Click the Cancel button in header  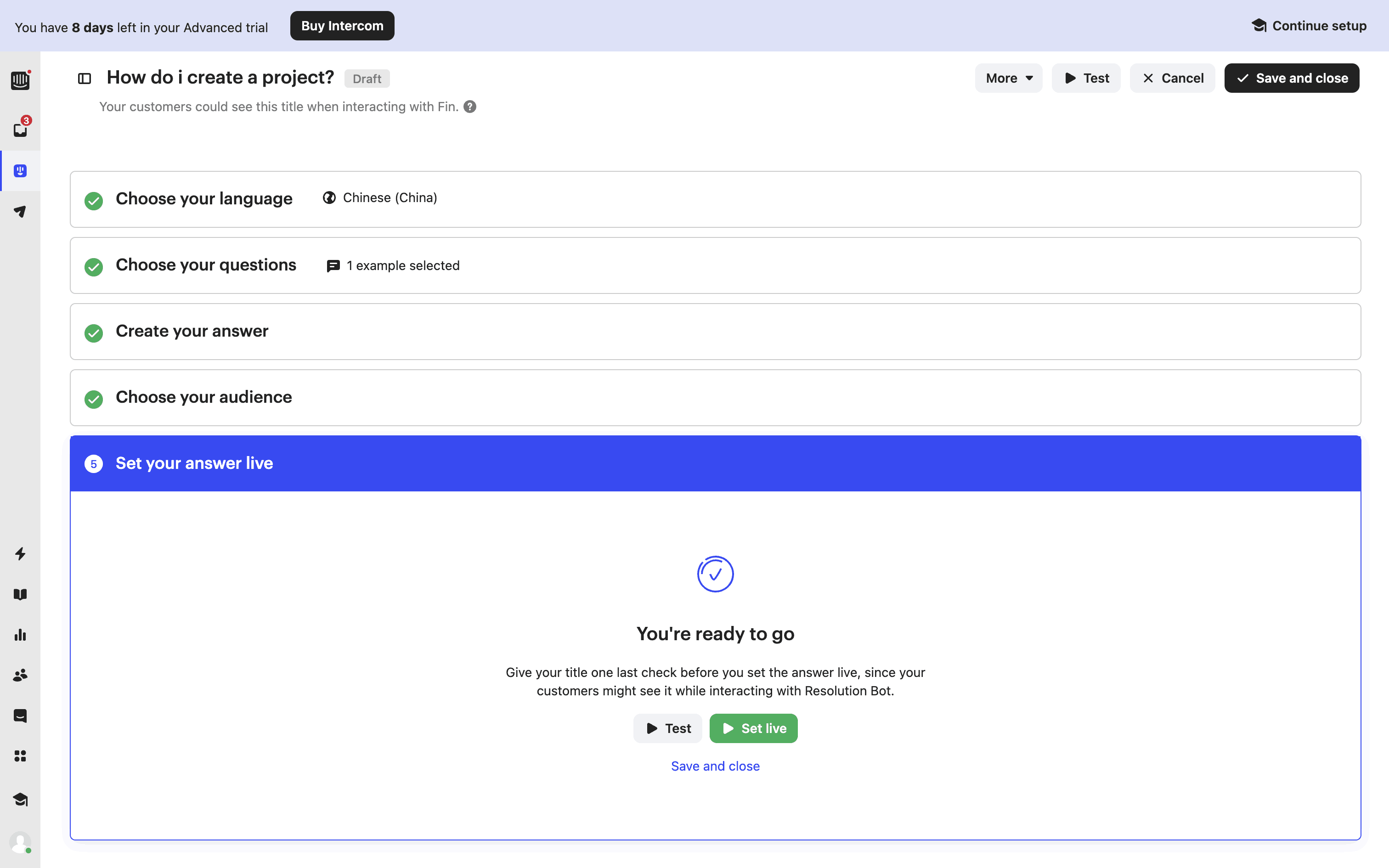point(1172,78)
